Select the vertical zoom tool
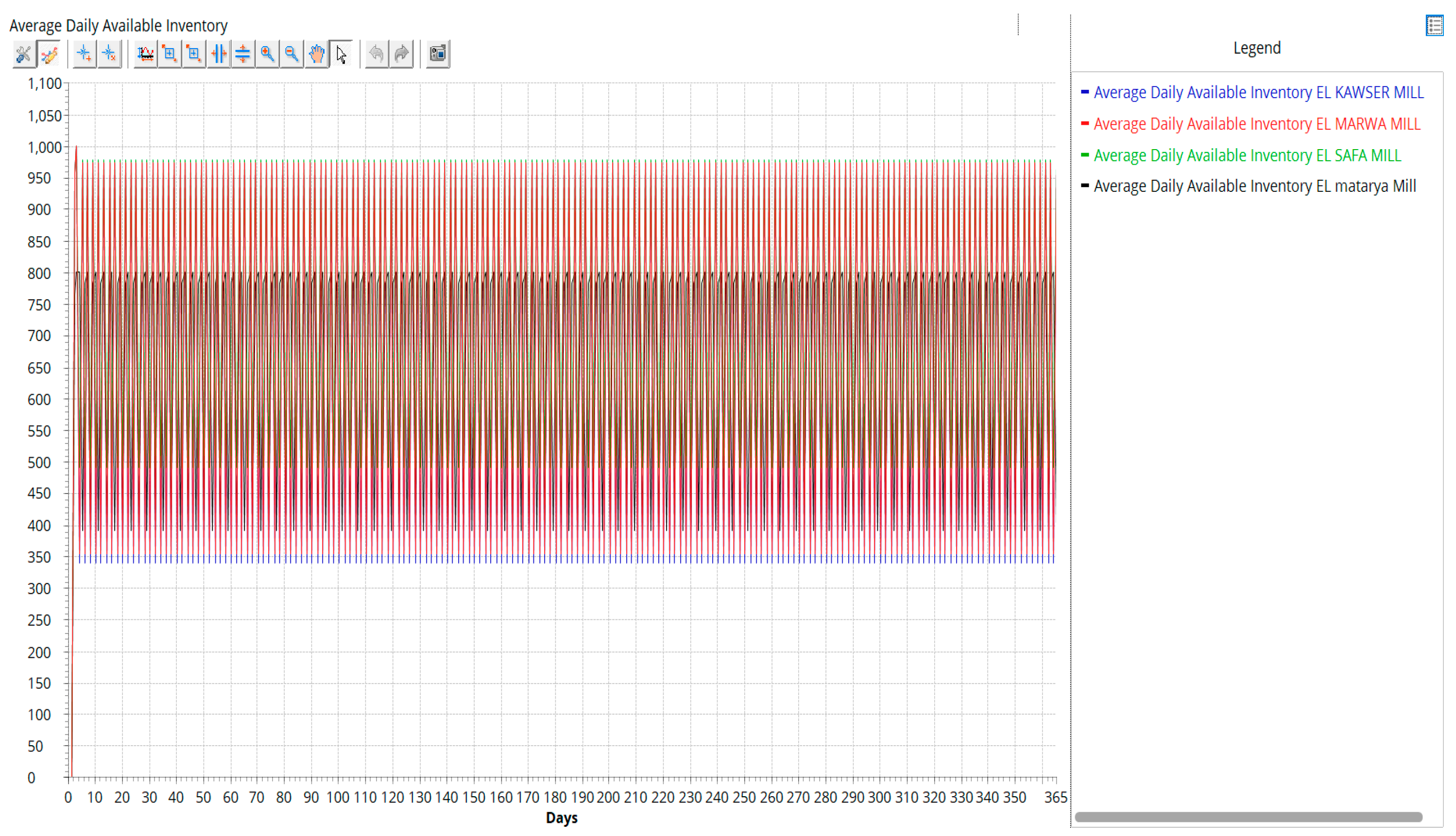This screenshot has height=836, width=1456. tap(243, 54)
